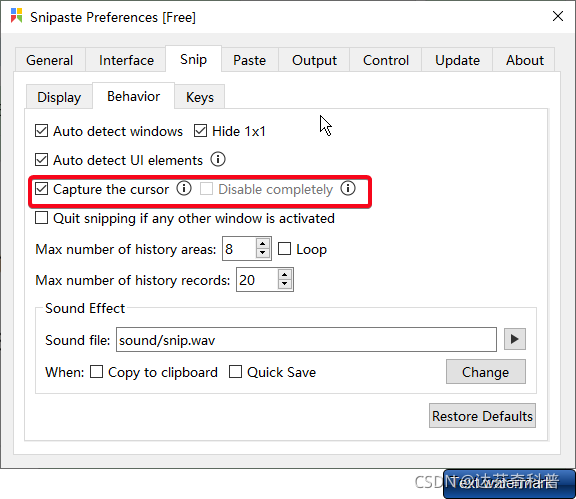Increase max number of history records
The width and height of the screenshot is (576, 499).
coord(285,274)
